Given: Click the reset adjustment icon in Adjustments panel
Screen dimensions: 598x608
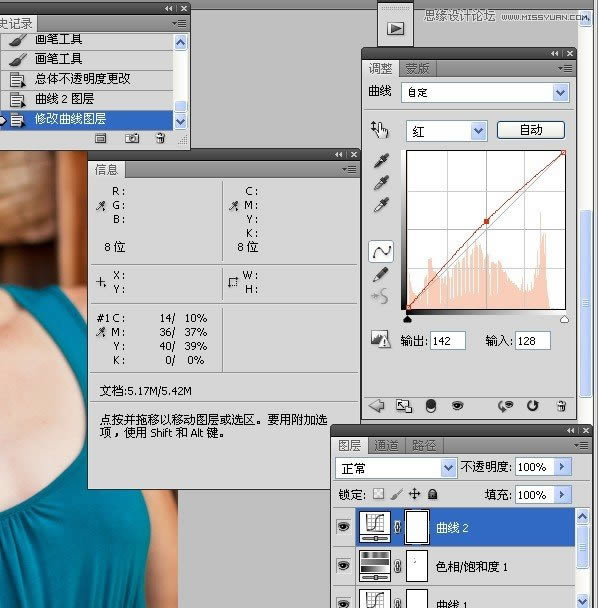Looking at the screenshot, I should [532, 406].
